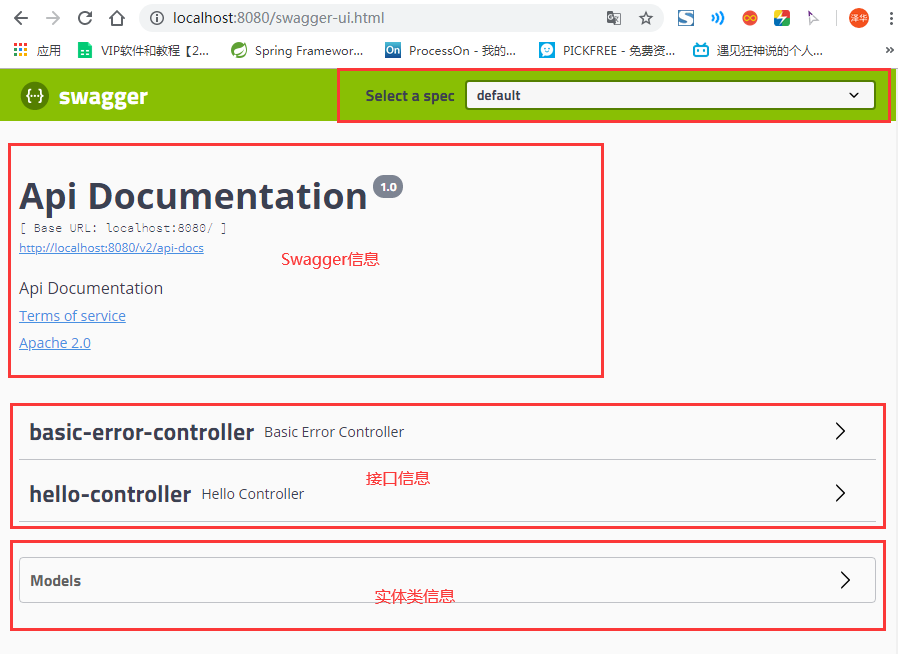
Task: Open the Terms of service link
Action: coord(72,316)
